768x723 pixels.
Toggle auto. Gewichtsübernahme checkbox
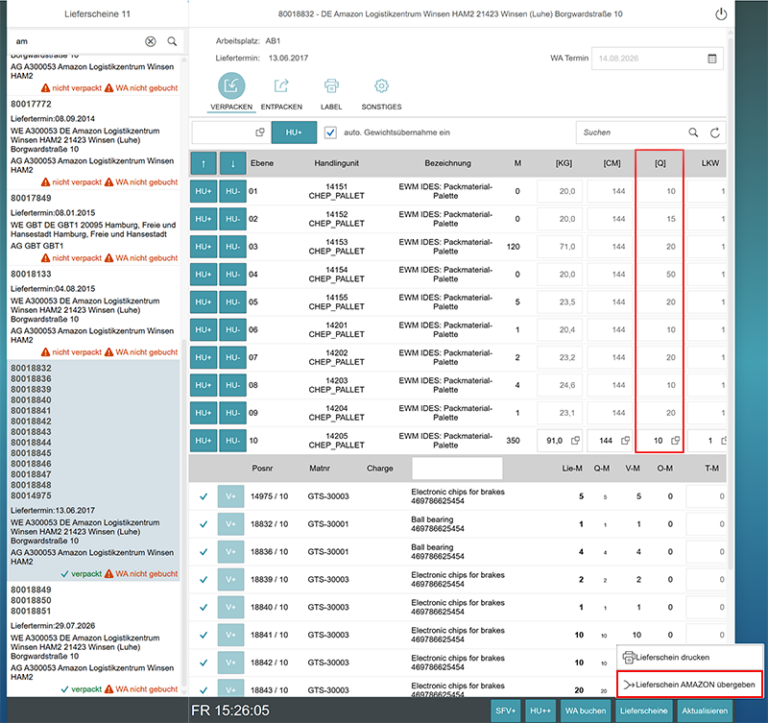(330, 132)
